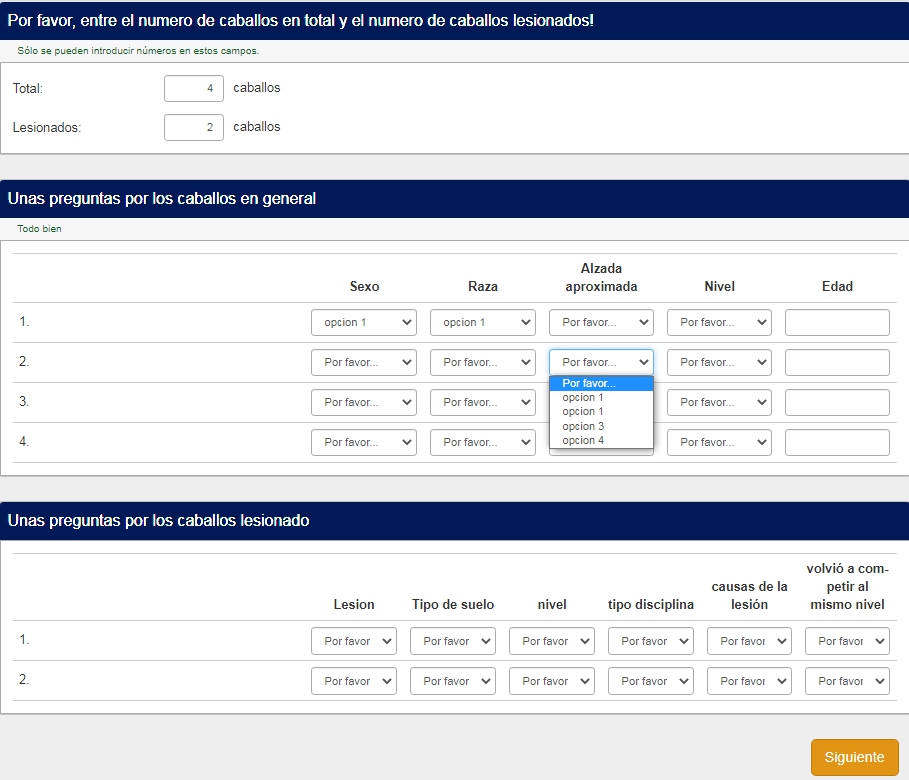Expand the Raza dropdown in row 1
Image resolution: width=909 pixels, height=780 pixels.
pos(482,322)
